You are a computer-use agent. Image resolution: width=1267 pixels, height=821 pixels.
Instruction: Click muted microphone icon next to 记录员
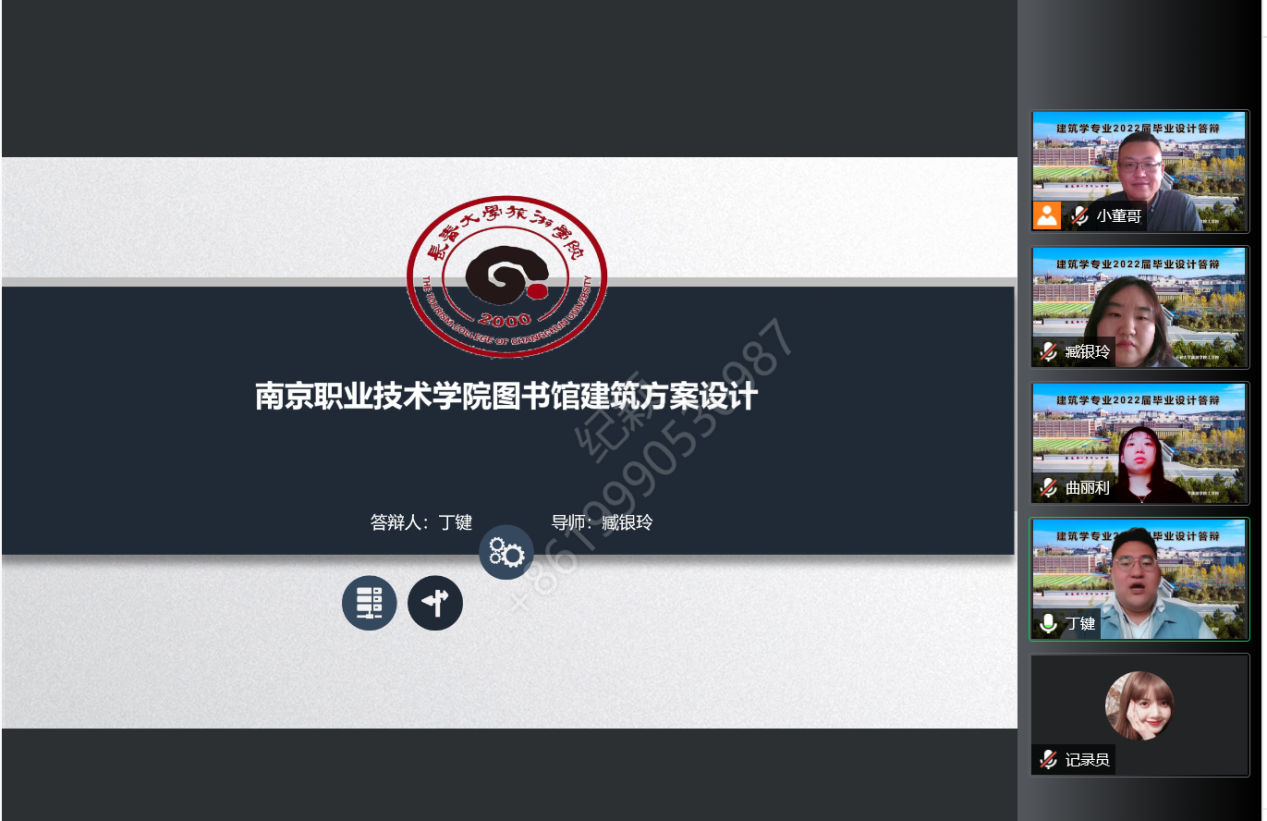[1048, 760]
